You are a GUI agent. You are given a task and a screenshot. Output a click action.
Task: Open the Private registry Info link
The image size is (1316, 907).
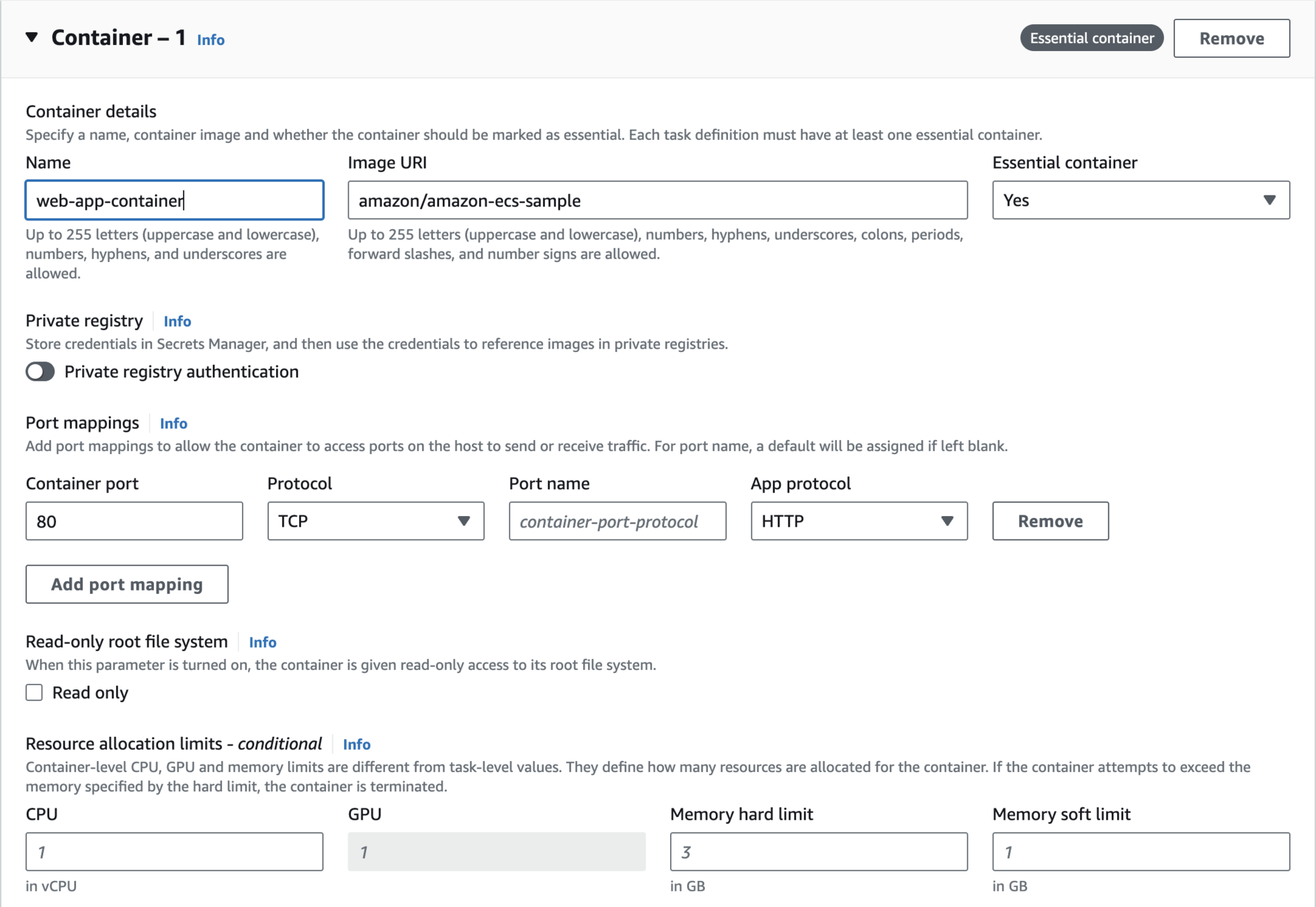pyautogui.click(x=177, y=321)
